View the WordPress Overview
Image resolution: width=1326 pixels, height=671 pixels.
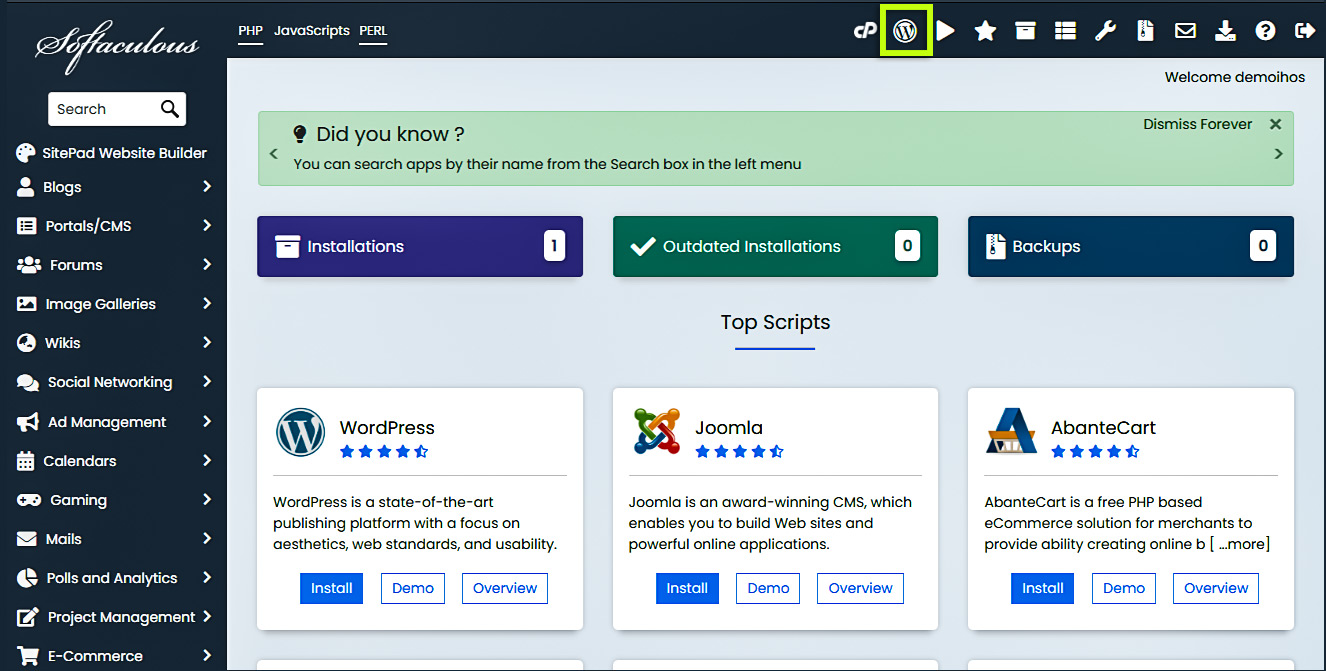505,588
